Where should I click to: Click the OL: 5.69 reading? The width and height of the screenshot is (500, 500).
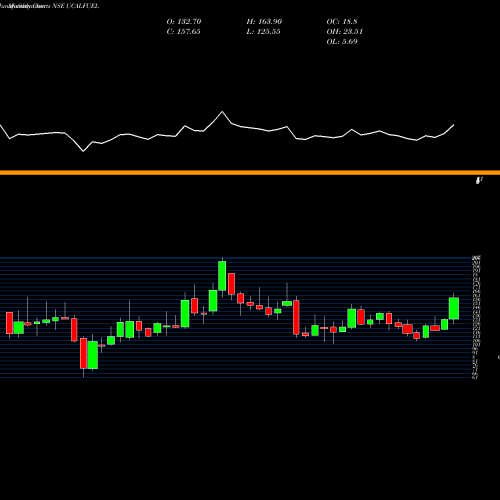[x=342, y=42]
